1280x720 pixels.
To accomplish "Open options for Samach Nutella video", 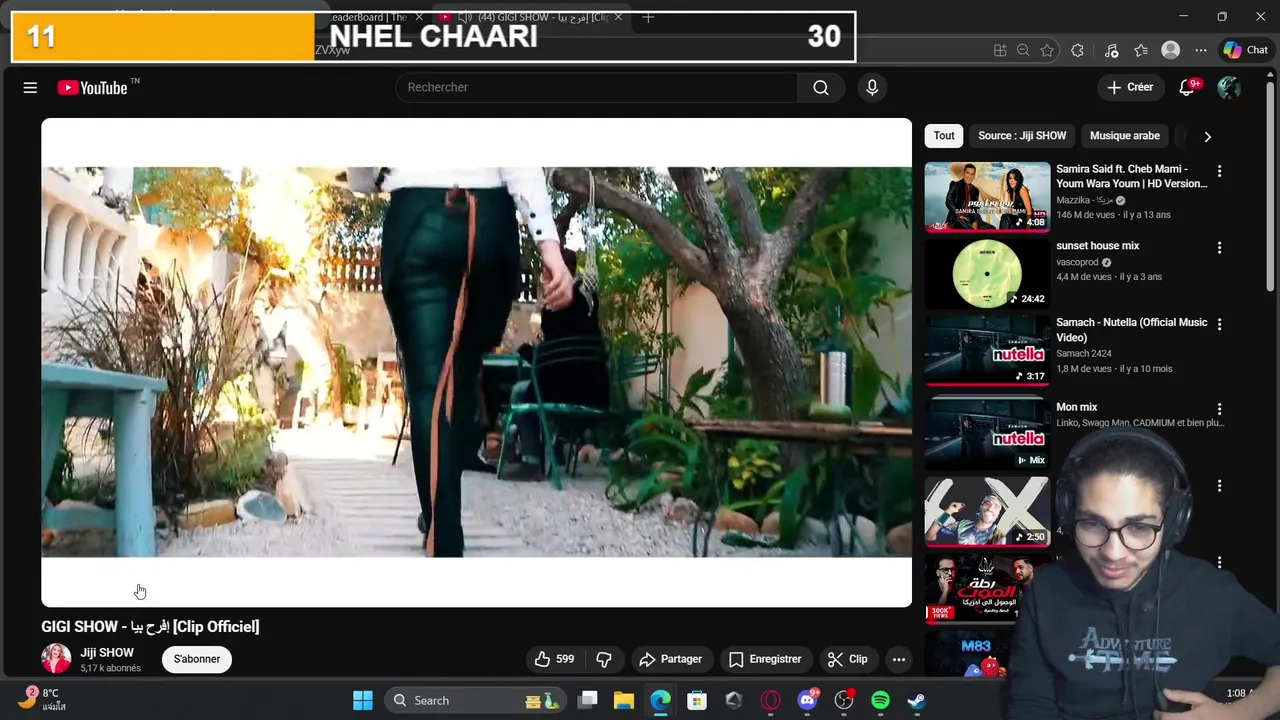I will (1219, 325).
